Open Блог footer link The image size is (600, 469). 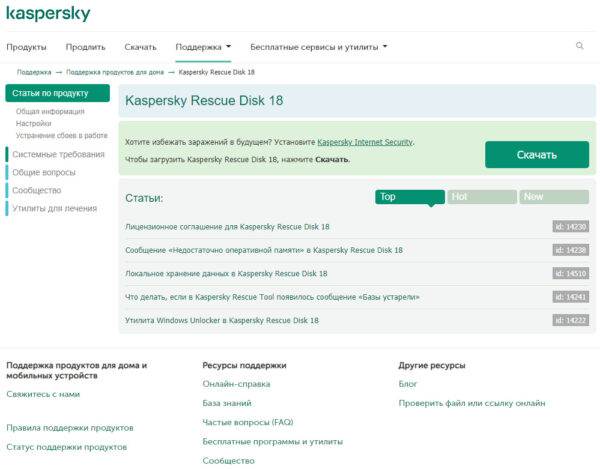pos(408,384)
